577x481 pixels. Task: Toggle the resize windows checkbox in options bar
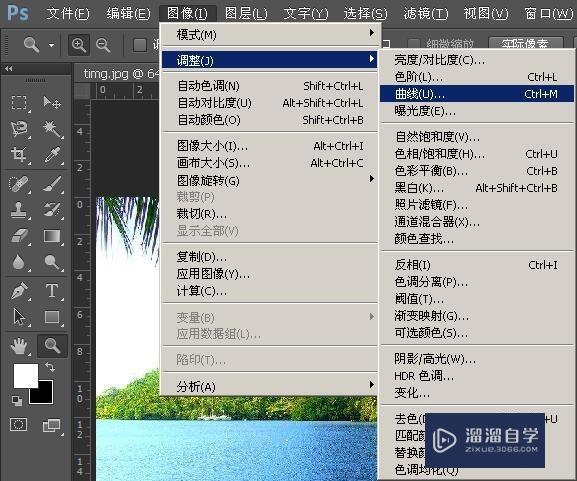click(140, 45)
